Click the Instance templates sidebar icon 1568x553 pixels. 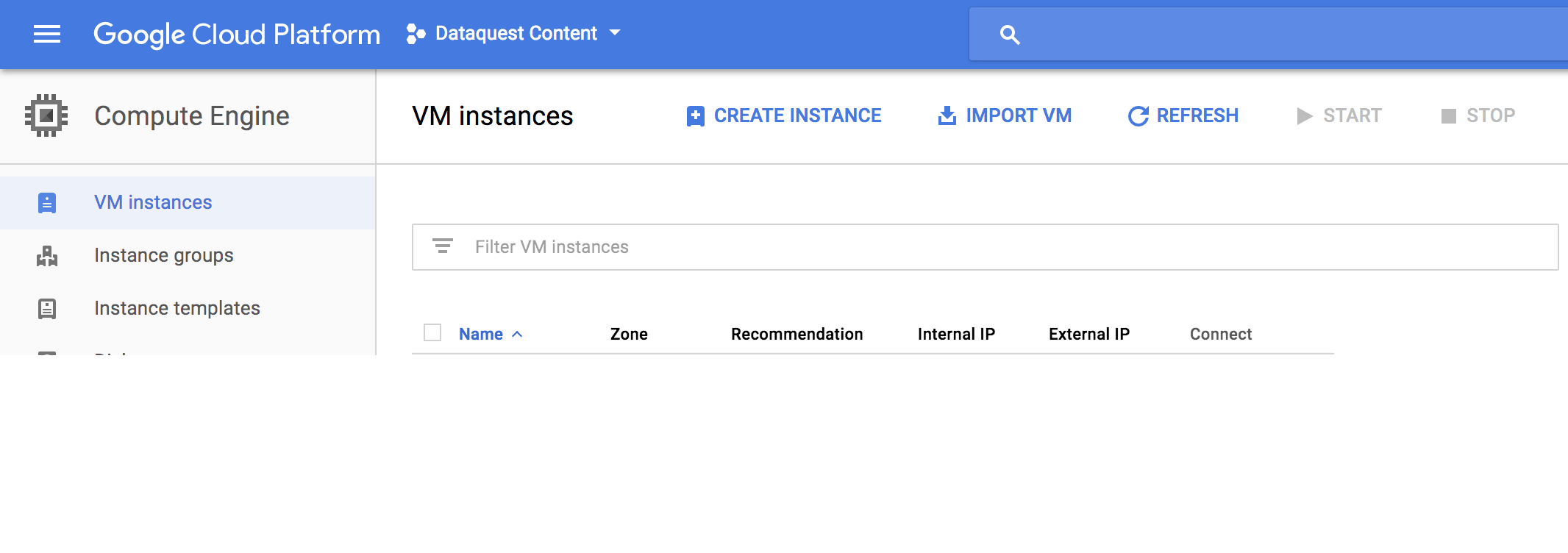[47, 309]
